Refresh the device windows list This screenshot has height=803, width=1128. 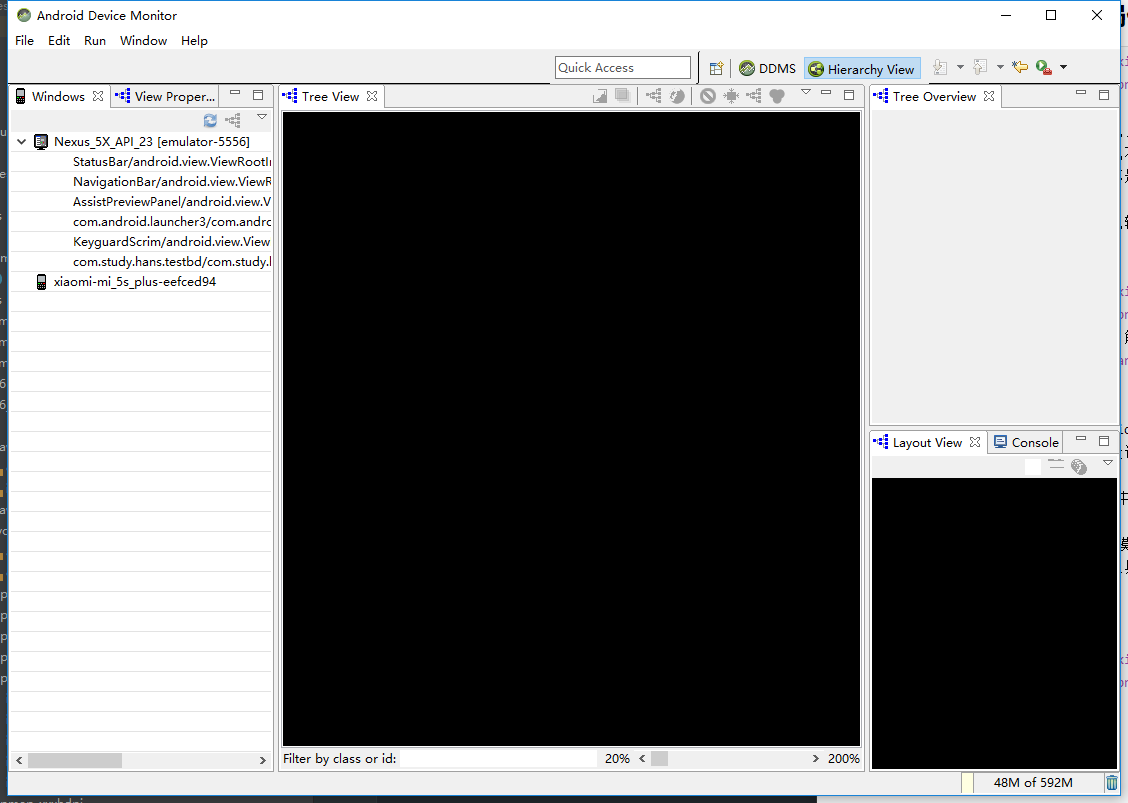coord(210,120)
